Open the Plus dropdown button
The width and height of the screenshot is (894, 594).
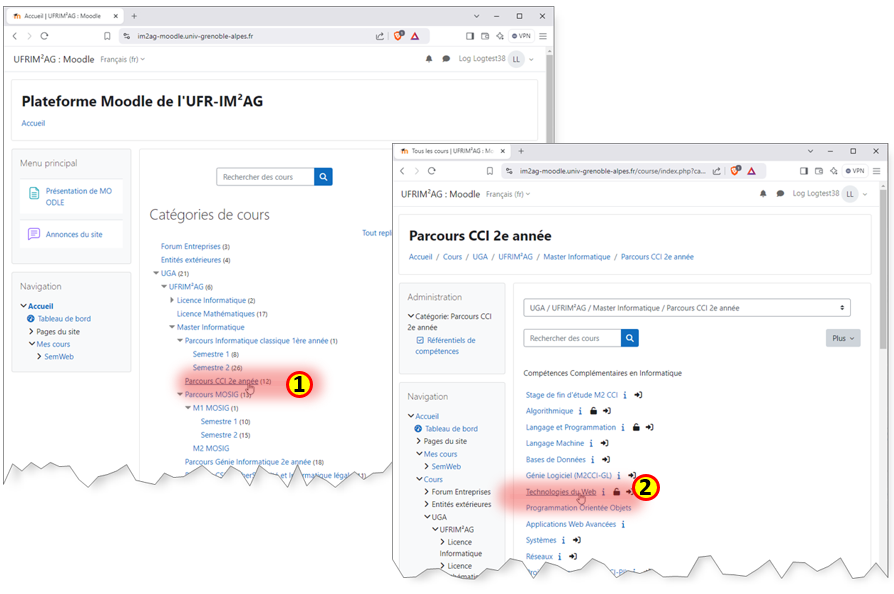842,338
